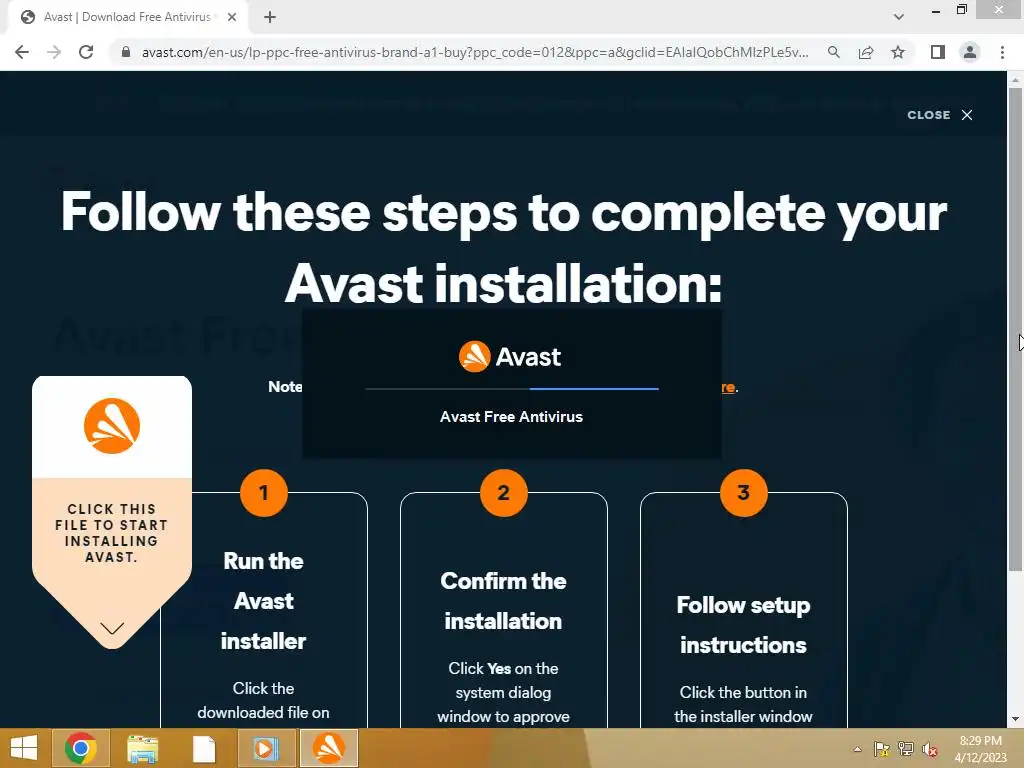Image resolution: width=1024 pixels, height=768 pixels.
Task: Open the Chrome profile avatar
Action: [970, 52]
